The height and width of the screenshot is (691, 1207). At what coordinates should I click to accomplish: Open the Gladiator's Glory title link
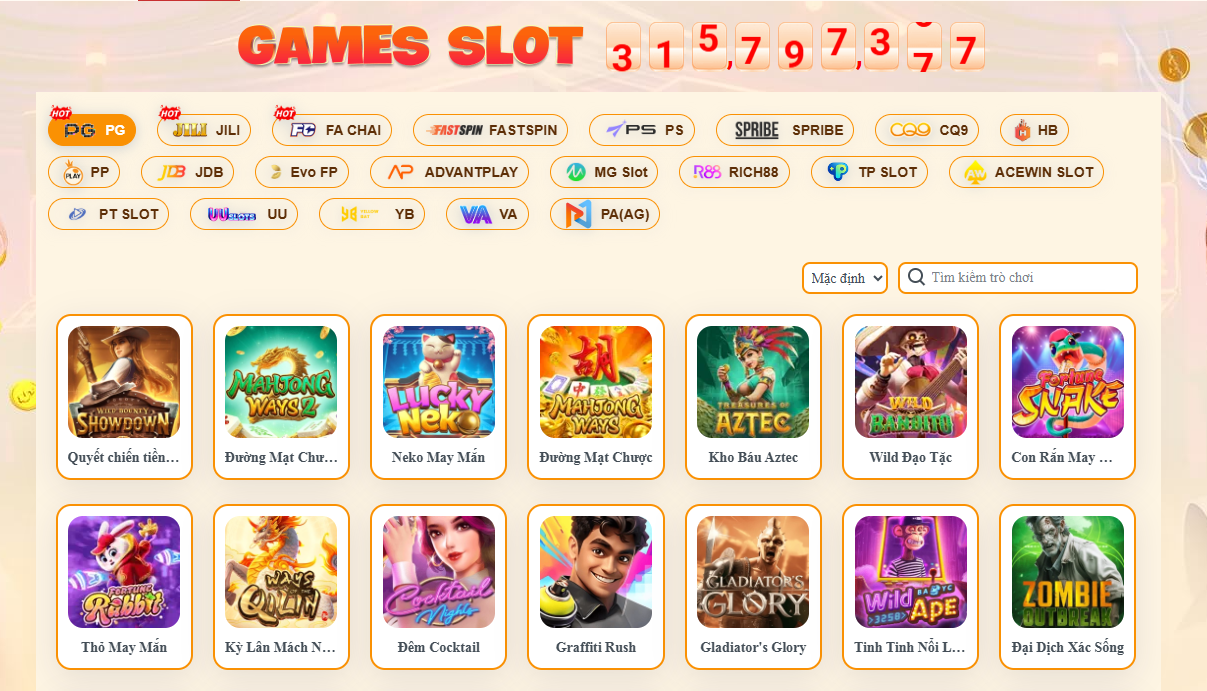(x=753, y=647)
